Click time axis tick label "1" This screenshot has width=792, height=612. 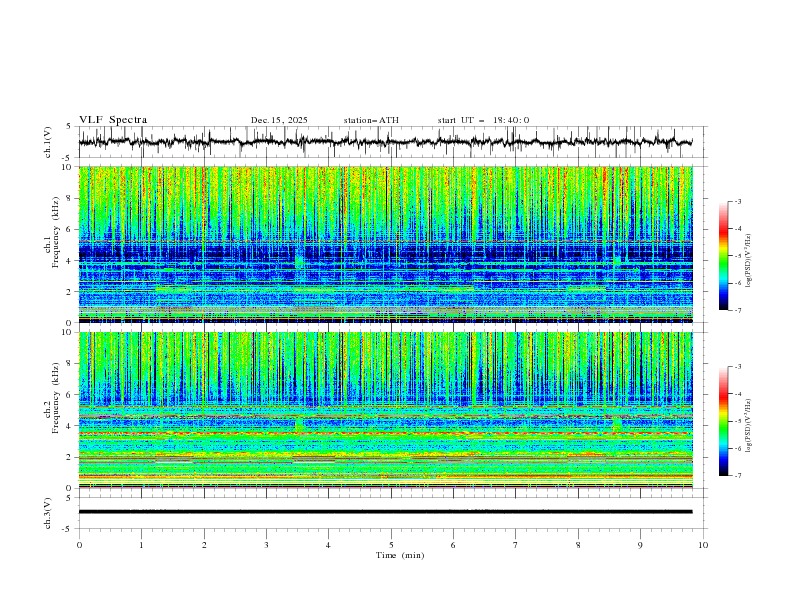pyautogui.click(x=141, y=545)
